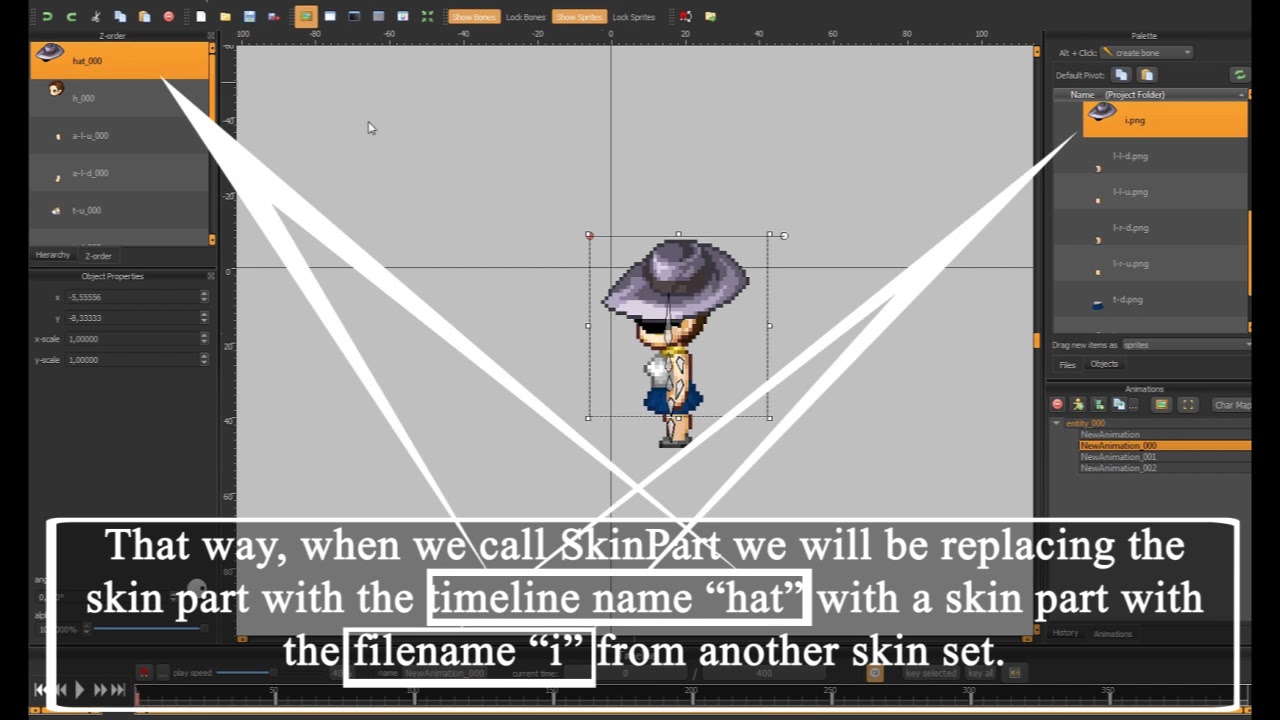Screen dimensions: 1280x720
Task: Click the x position stepper arrows
Action: pos(204,297)
